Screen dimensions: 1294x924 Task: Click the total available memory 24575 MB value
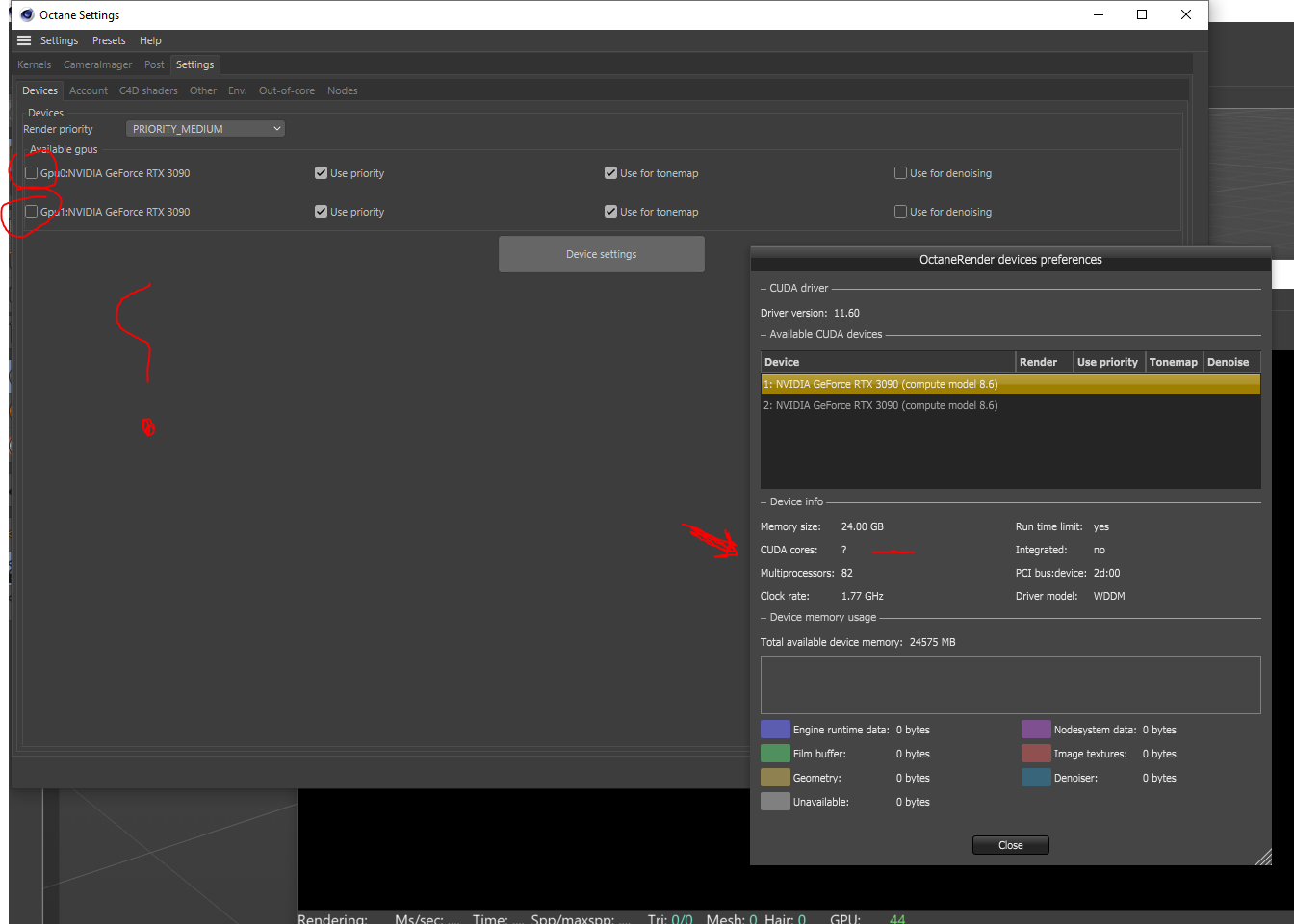[932, 642]
